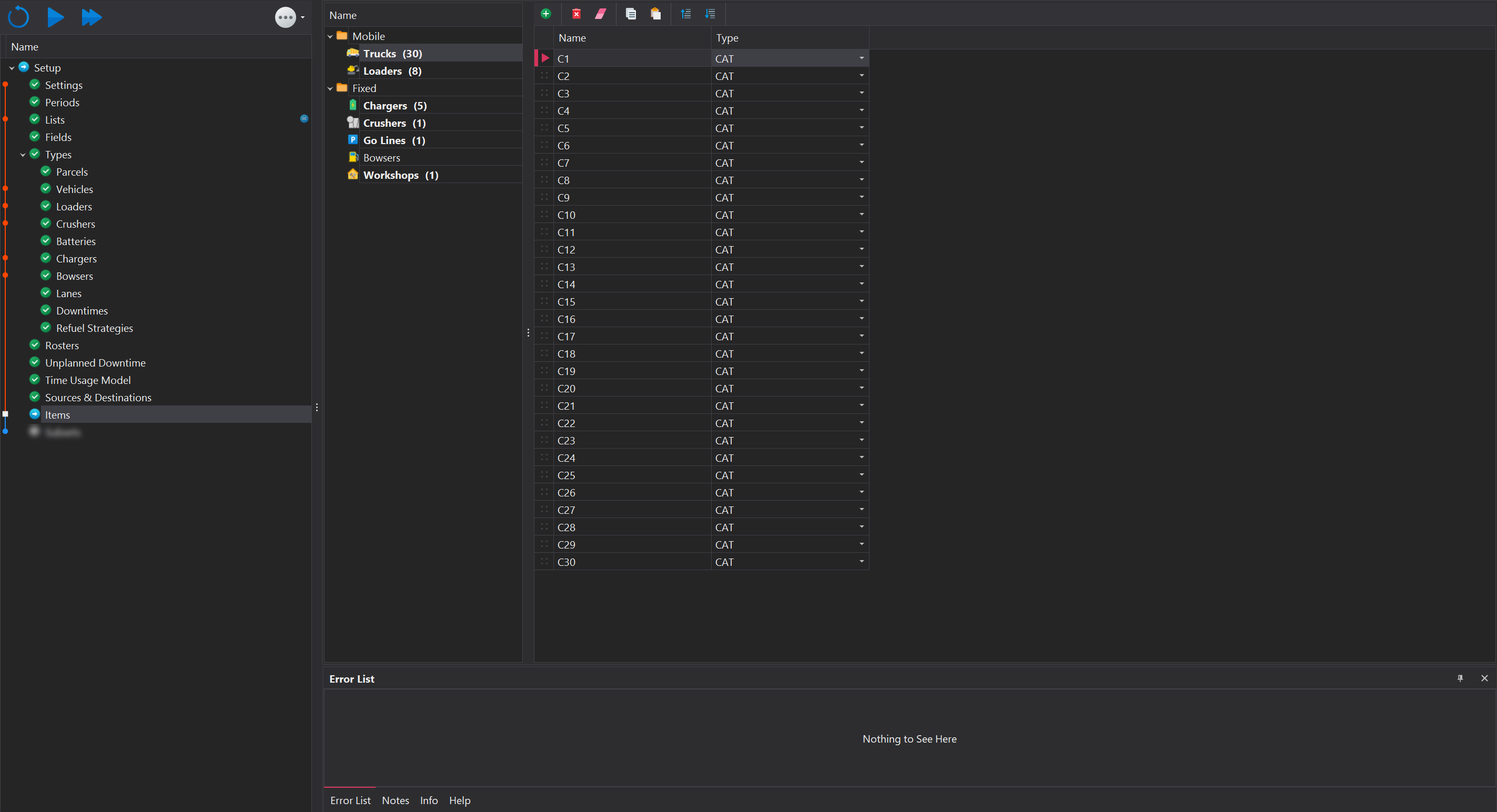
Task: Pin the Error List panel
Action: [x=1460, y=678]
